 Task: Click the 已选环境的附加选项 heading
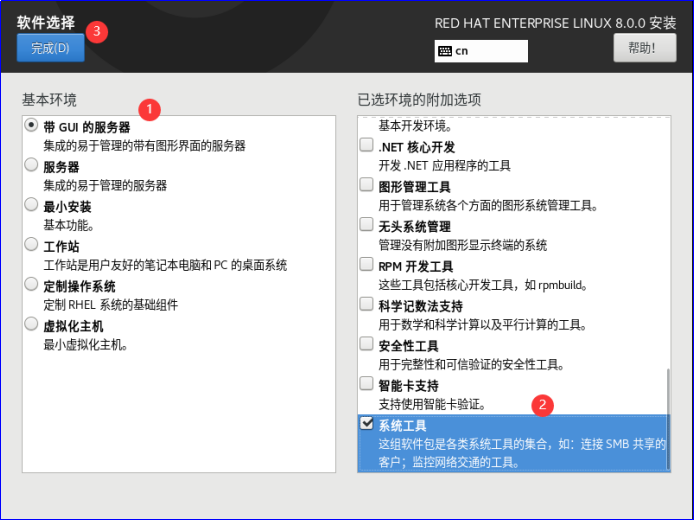[x=419, y=99]
